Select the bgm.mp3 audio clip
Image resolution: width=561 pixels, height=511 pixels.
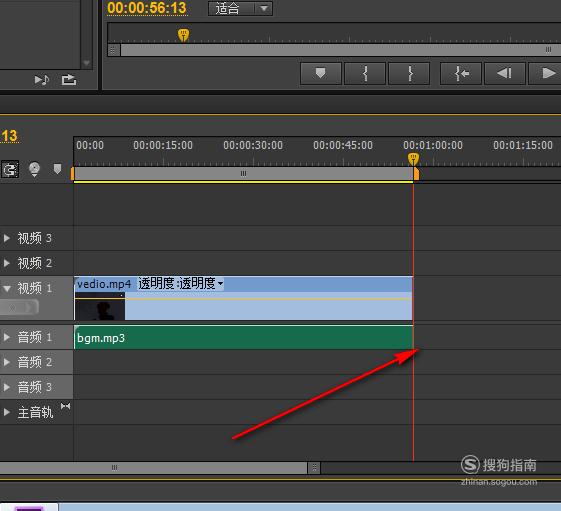click(243, 337)
